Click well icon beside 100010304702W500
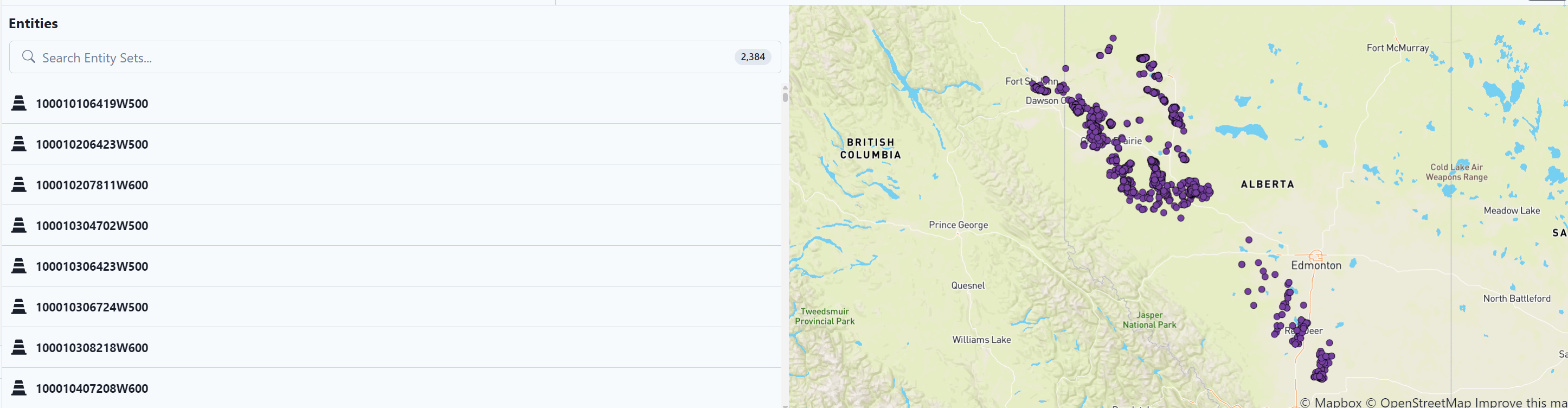The height and width of the screenshot is (408, 1568). coord(19,226)
